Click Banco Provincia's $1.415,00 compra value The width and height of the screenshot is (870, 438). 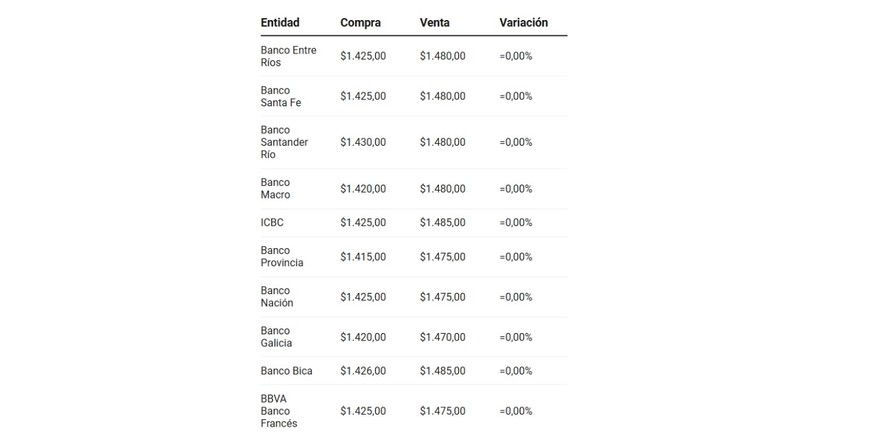tap(363, 256)
